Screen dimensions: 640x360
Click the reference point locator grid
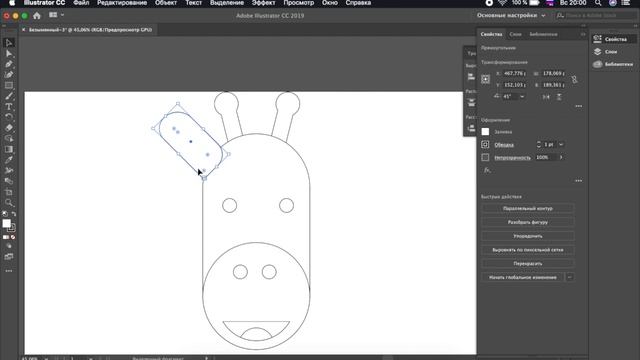point(485,79)
